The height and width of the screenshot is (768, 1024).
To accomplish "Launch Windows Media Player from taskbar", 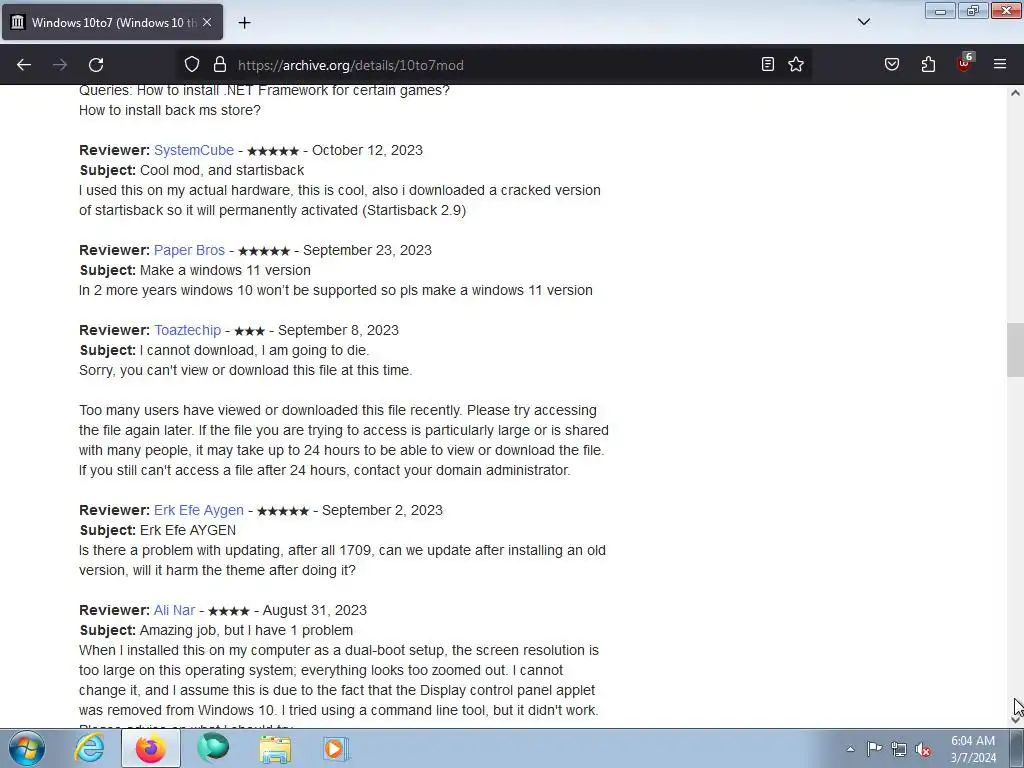I will [x=336, y=748].
